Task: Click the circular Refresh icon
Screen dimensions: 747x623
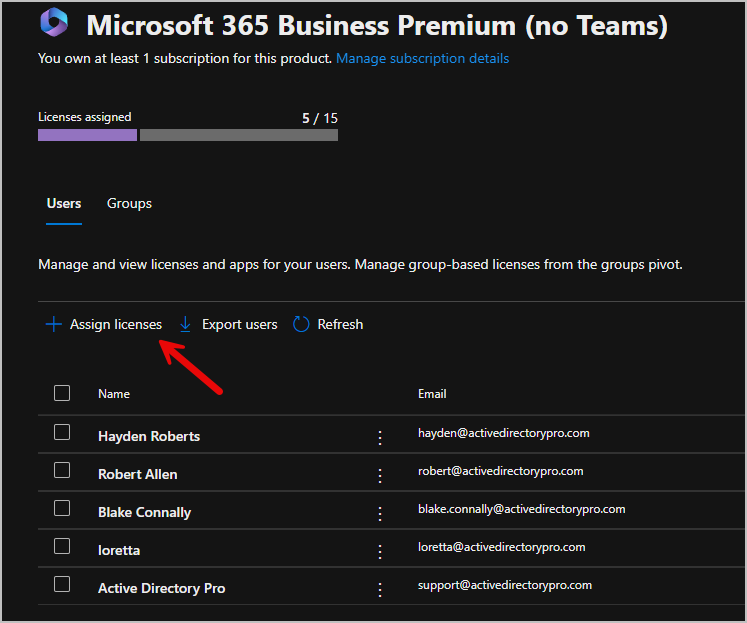Action: (301, 324)
